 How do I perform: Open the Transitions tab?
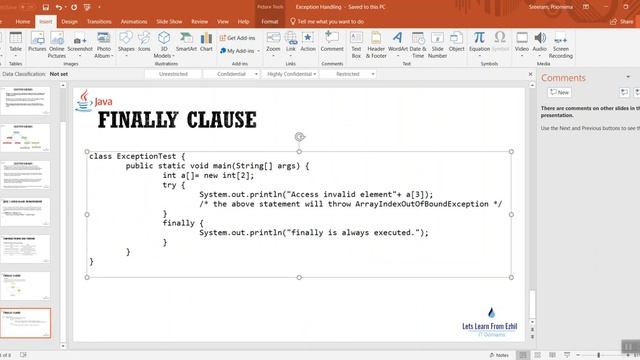click(x=99, y=22)
